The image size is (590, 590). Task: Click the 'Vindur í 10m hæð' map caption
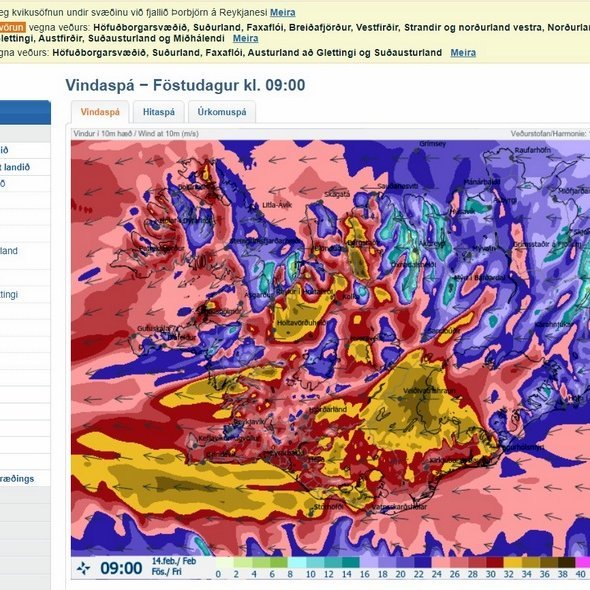coord(136,134)
